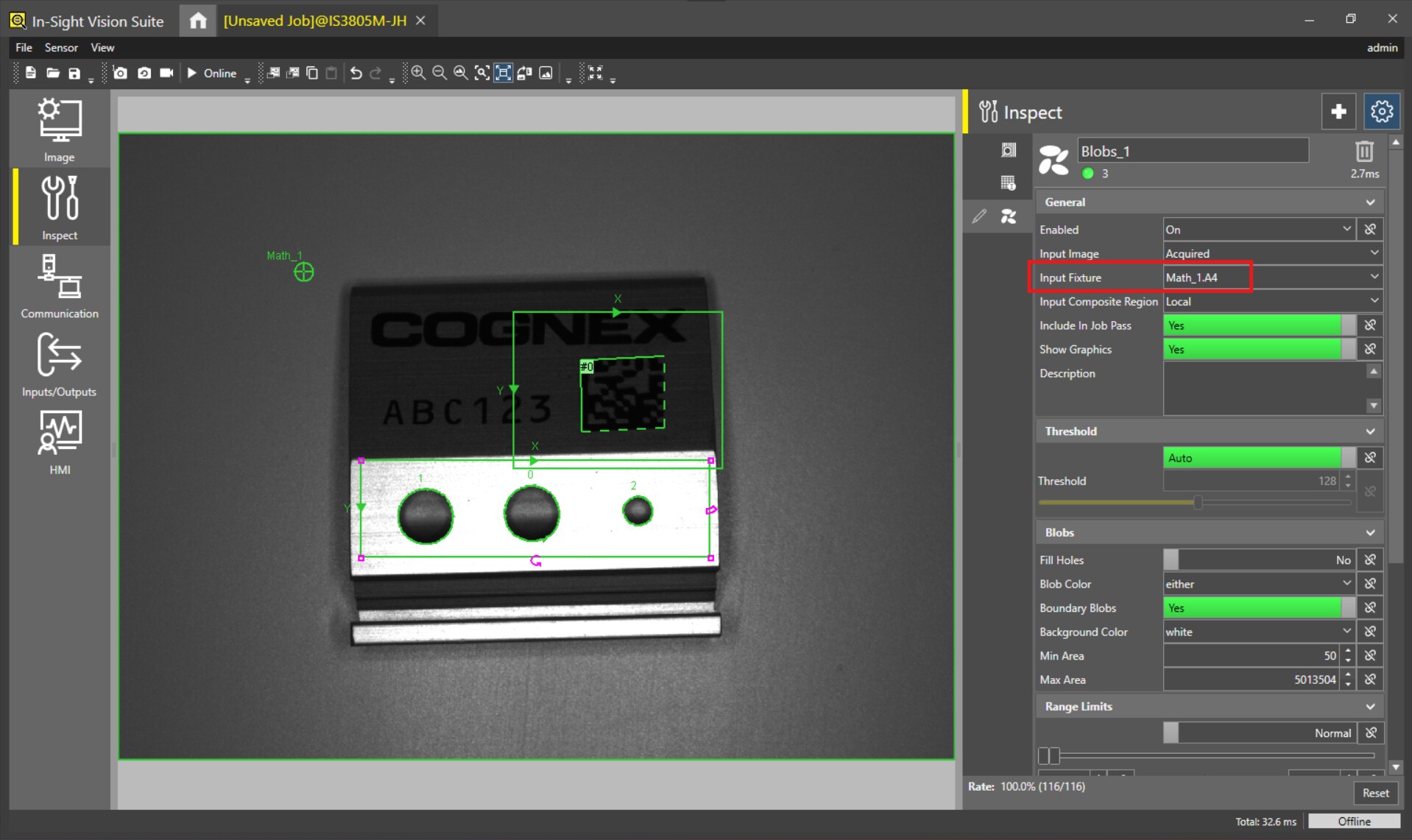The image size is (1412, 840).
Task: Select the Inspect tool in the left sidebar
Action: [x=59, y=208]
